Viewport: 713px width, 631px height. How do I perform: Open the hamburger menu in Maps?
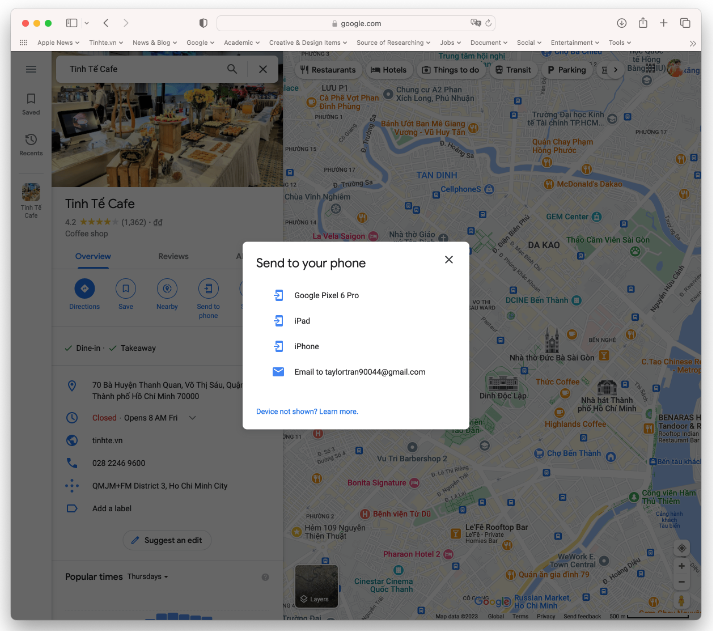(x=31, y=69)
